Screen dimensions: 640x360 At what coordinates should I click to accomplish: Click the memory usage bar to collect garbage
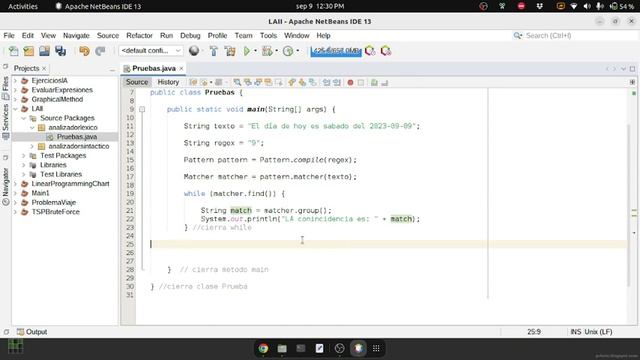click(336, 51)
